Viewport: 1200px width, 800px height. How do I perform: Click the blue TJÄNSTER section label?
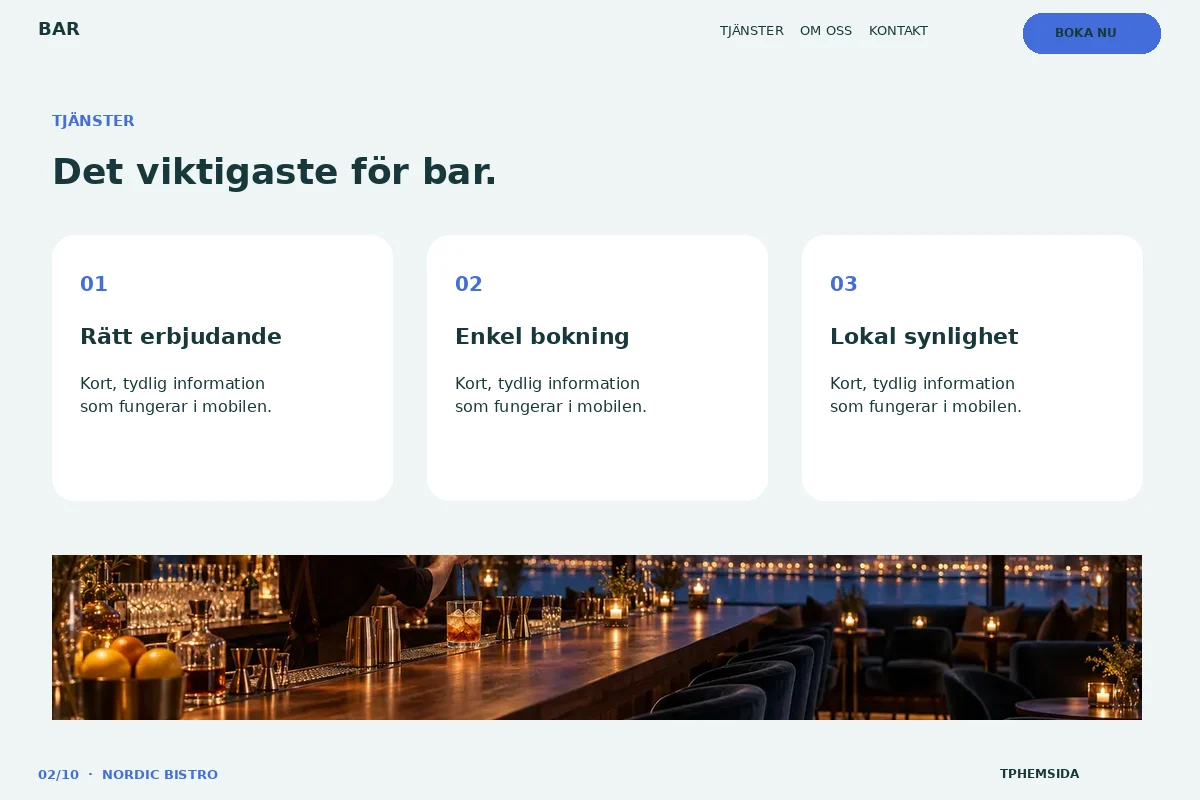[x=93, y=121]
